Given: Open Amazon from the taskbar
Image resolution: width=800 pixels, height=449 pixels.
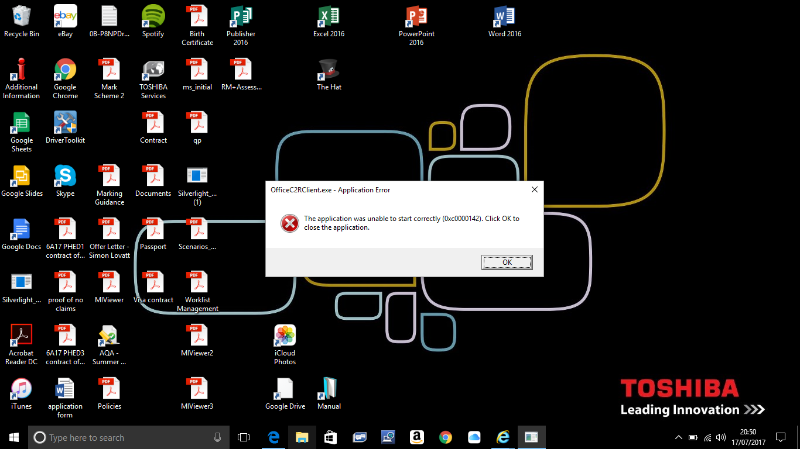Looking at the screenshot, I should pyautogui.click(x=416, y=437).
